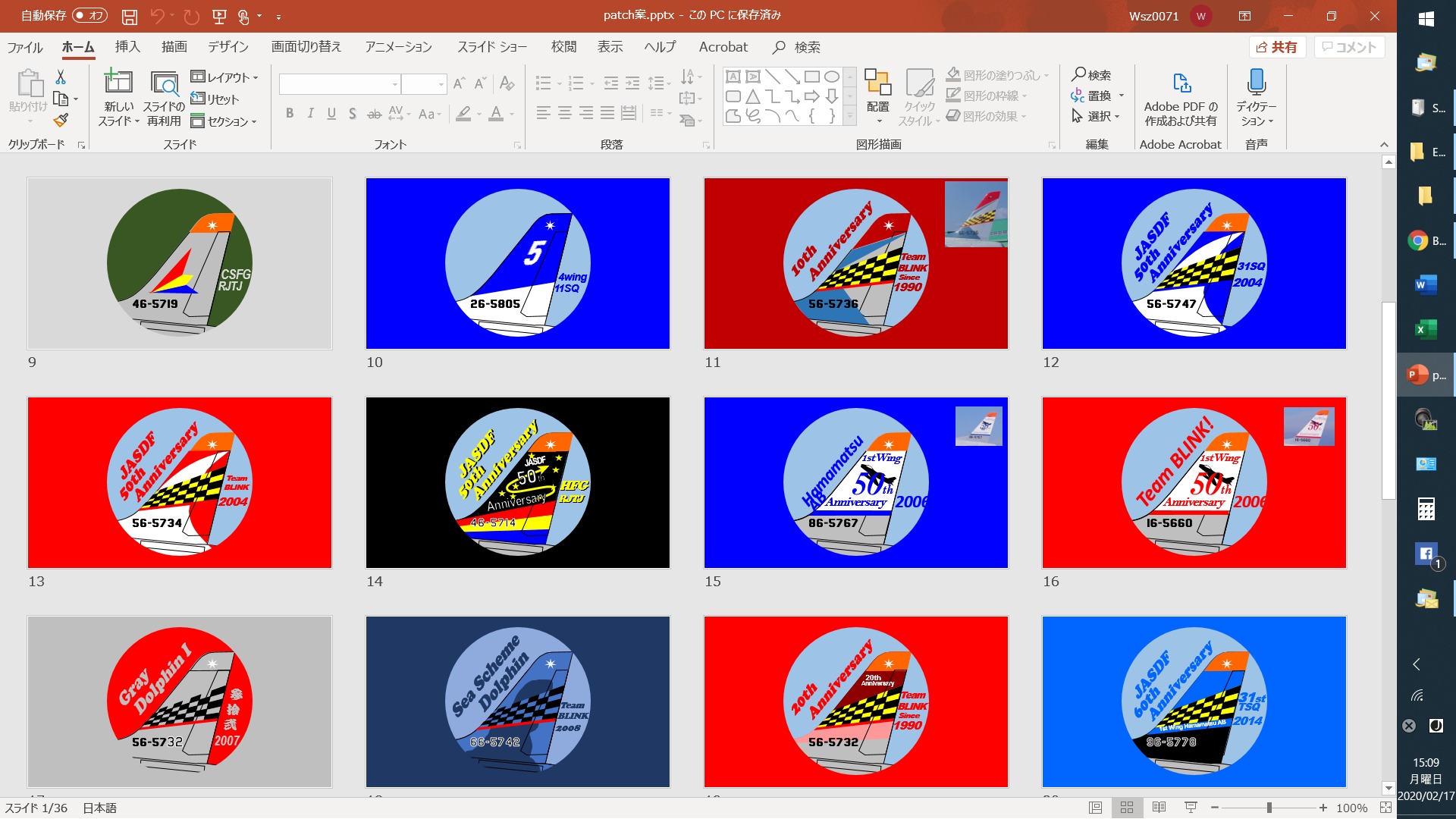Image resolution: width=1456 pixels, height=819 pixels.
Task: Open the font color A swatch
Action: click(x=496, y=114)
